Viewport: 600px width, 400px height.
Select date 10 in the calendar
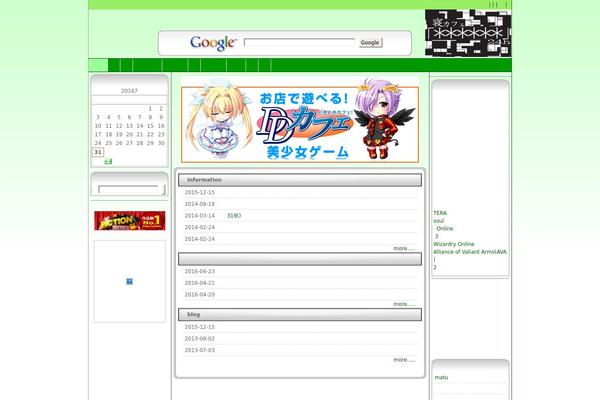(x=98, y=126)
